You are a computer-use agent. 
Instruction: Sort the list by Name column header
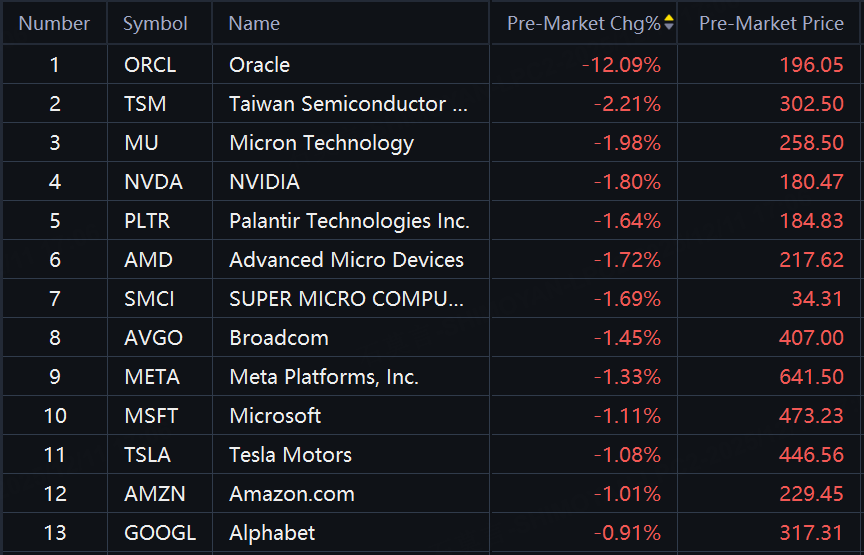tap(254, 23)
